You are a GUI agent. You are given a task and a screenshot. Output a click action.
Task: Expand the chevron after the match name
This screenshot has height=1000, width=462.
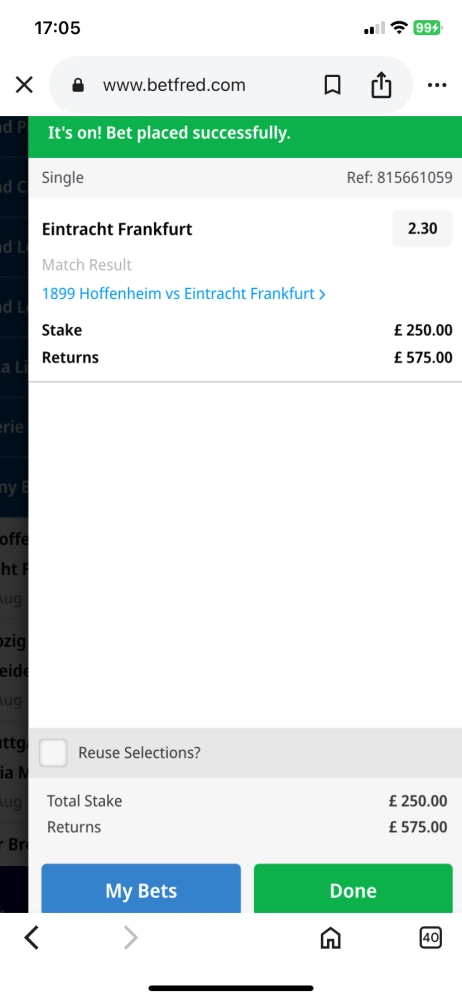(322, 294)
